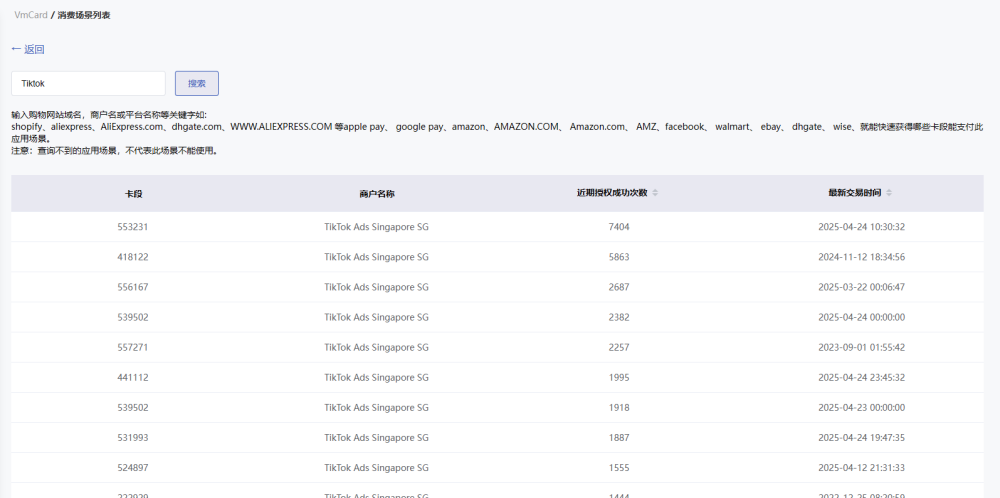Click timestamp 2025-04-24 23:45:32
The image size is (1000, 498).
click(x=862, y=377)
